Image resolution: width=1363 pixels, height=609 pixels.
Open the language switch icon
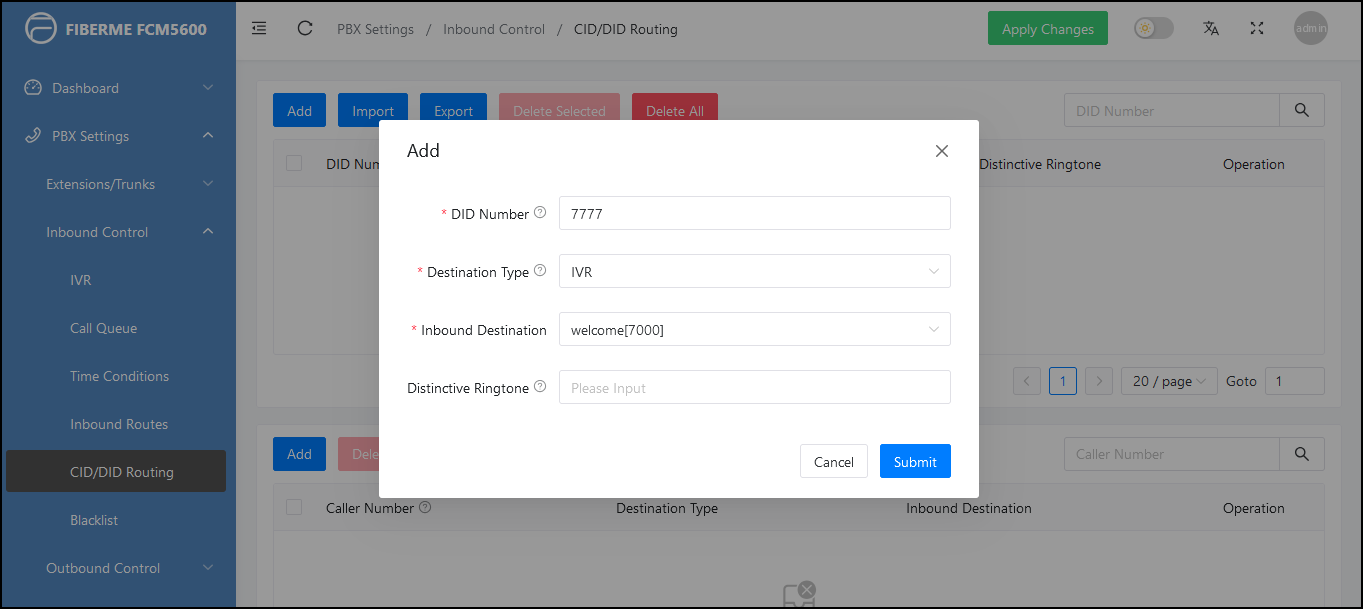(x=1211, y=28)
